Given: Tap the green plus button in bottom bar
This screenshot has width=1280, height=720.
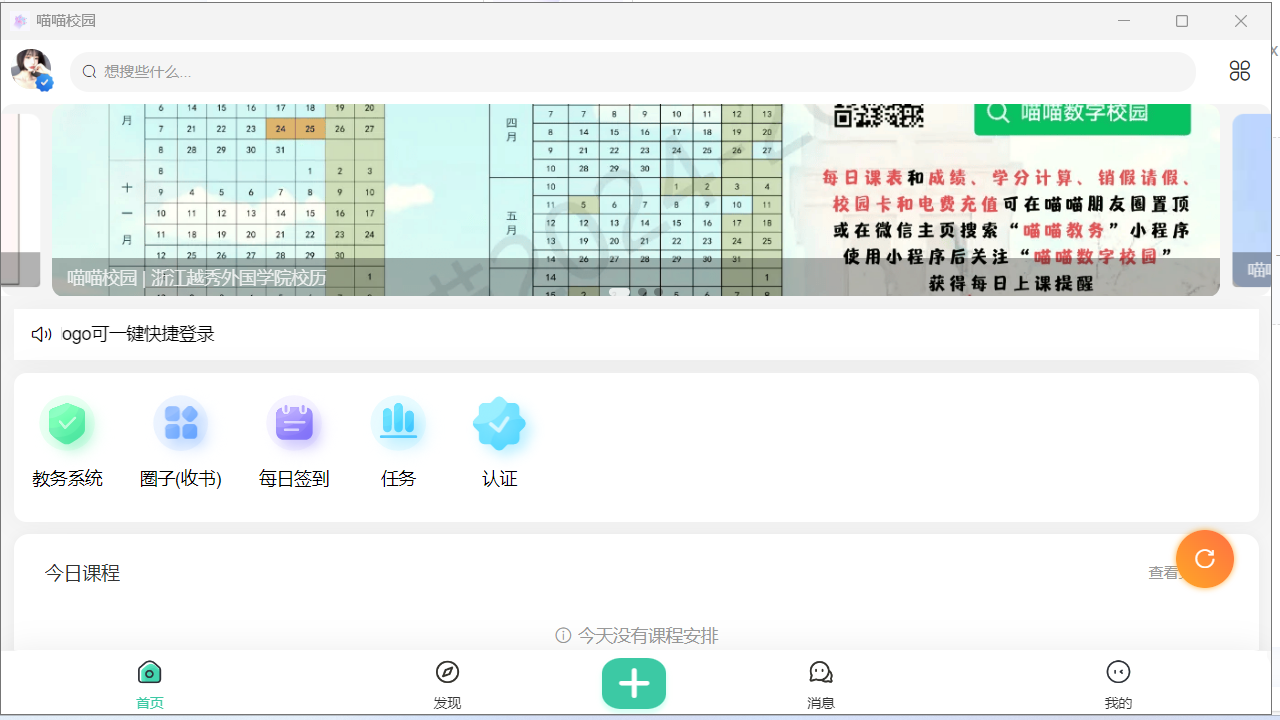Looking at the screenshot, I should click(633, 683).
